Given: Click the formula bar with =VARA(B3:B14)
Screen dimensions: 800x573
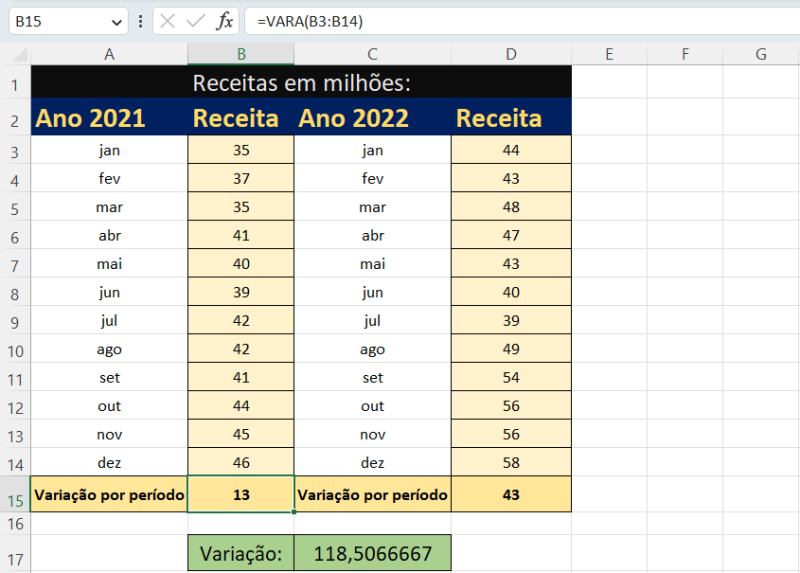Looking at the screenshot, I should [522, 21].
